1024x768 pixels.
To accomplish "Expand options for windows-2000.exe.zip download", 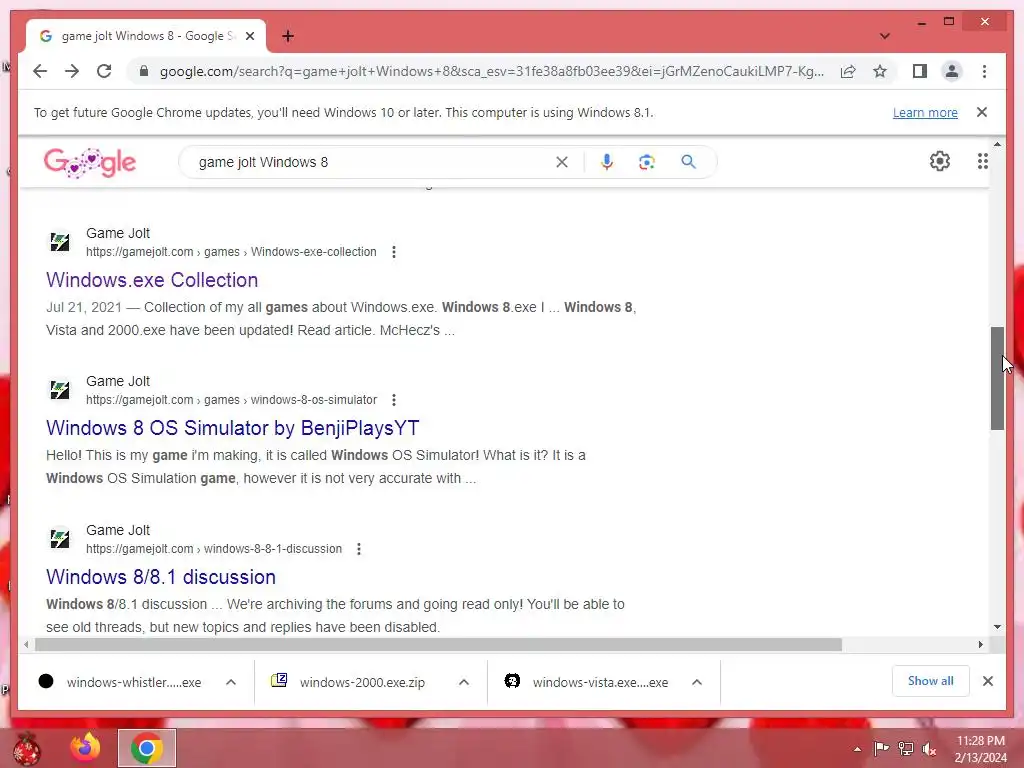I will [x=464, y=682].
